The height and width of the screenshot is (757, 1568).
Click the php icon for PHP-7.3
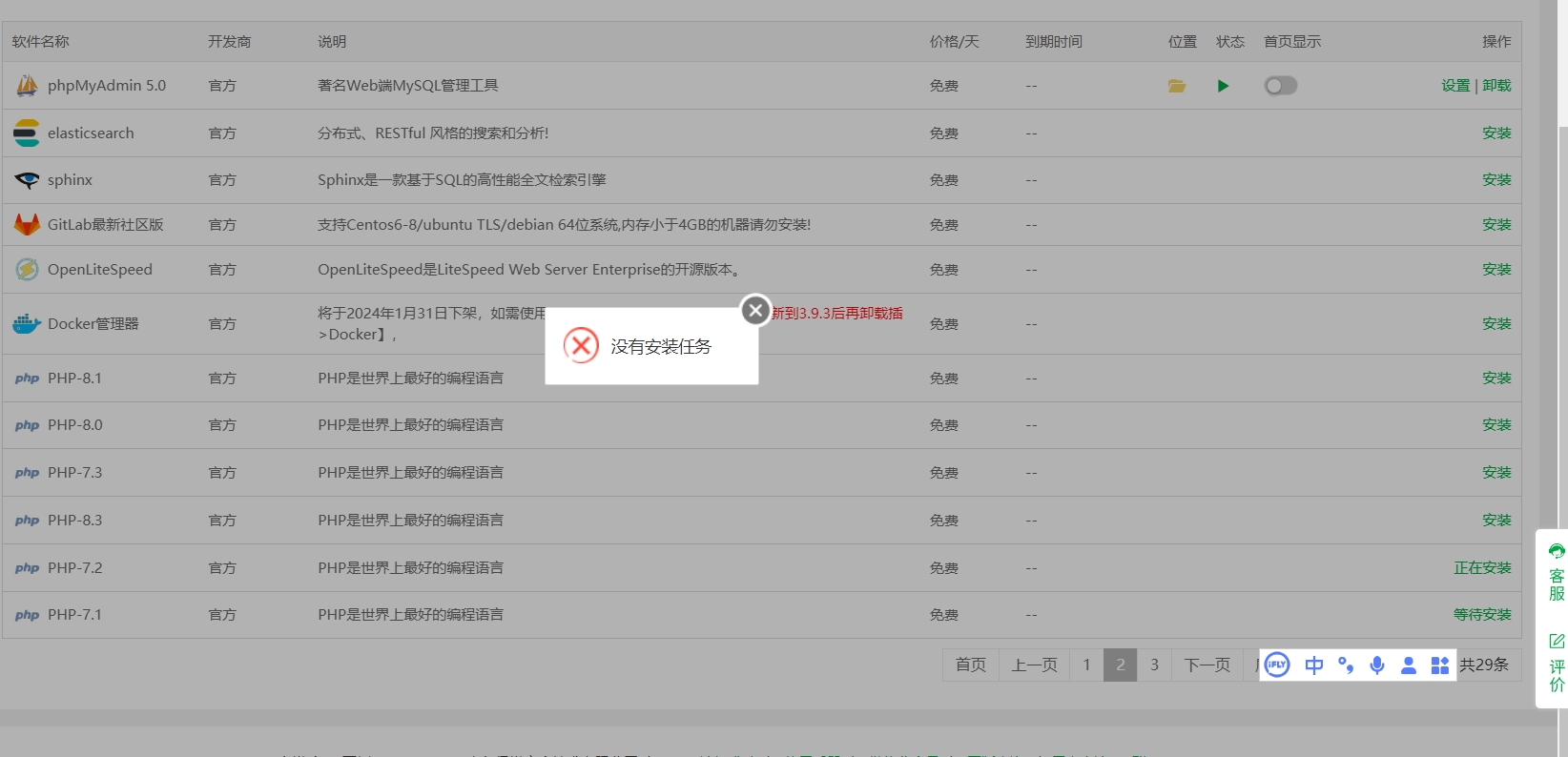coord(27,473)
